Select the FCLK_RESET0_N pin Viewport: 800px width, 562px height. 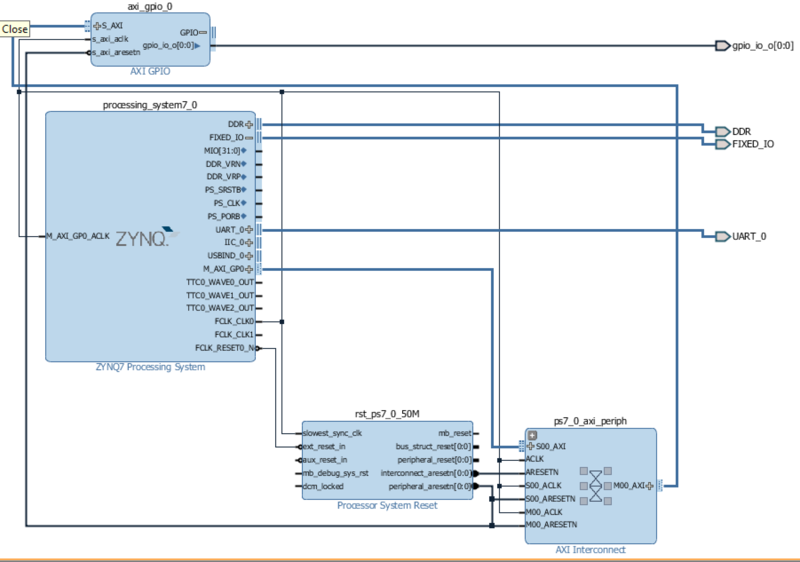pos(225,348)
